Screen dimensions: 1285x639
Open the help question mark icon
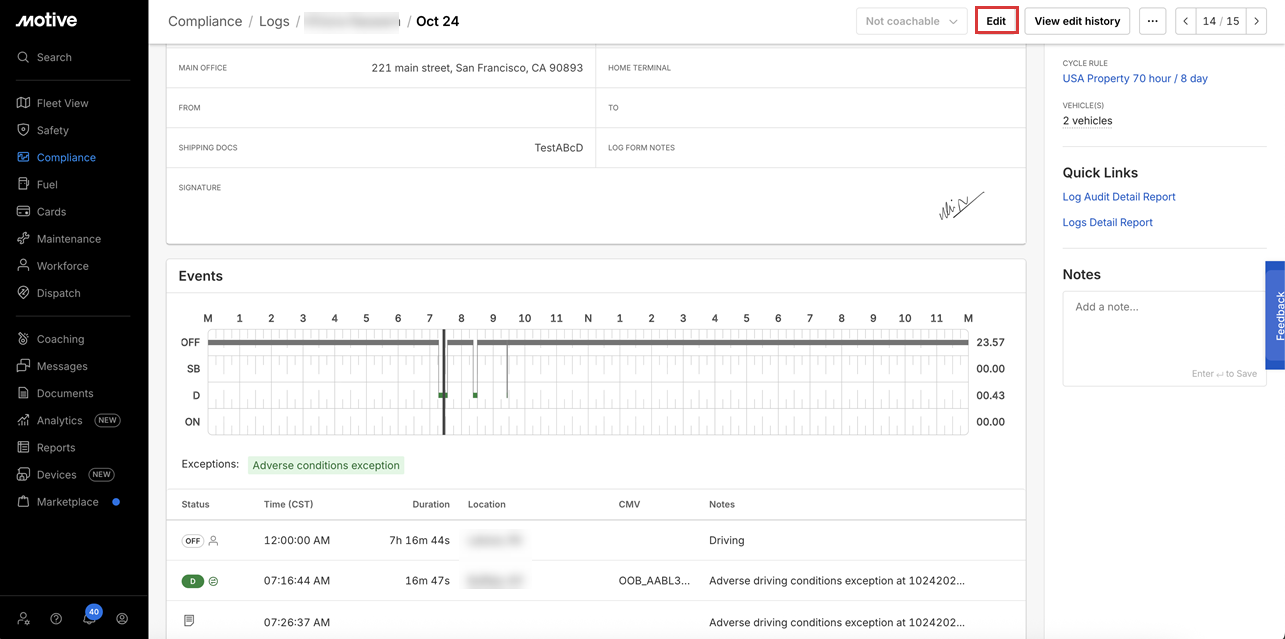(x=56, y=619)
